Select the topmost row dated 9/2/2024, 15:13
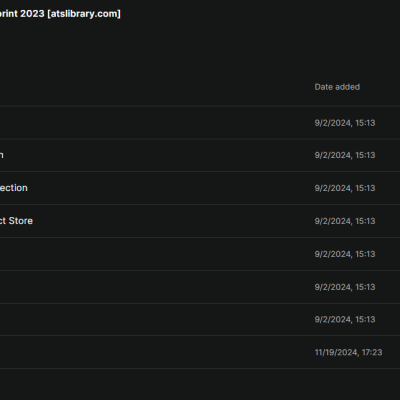 [200, 123]
